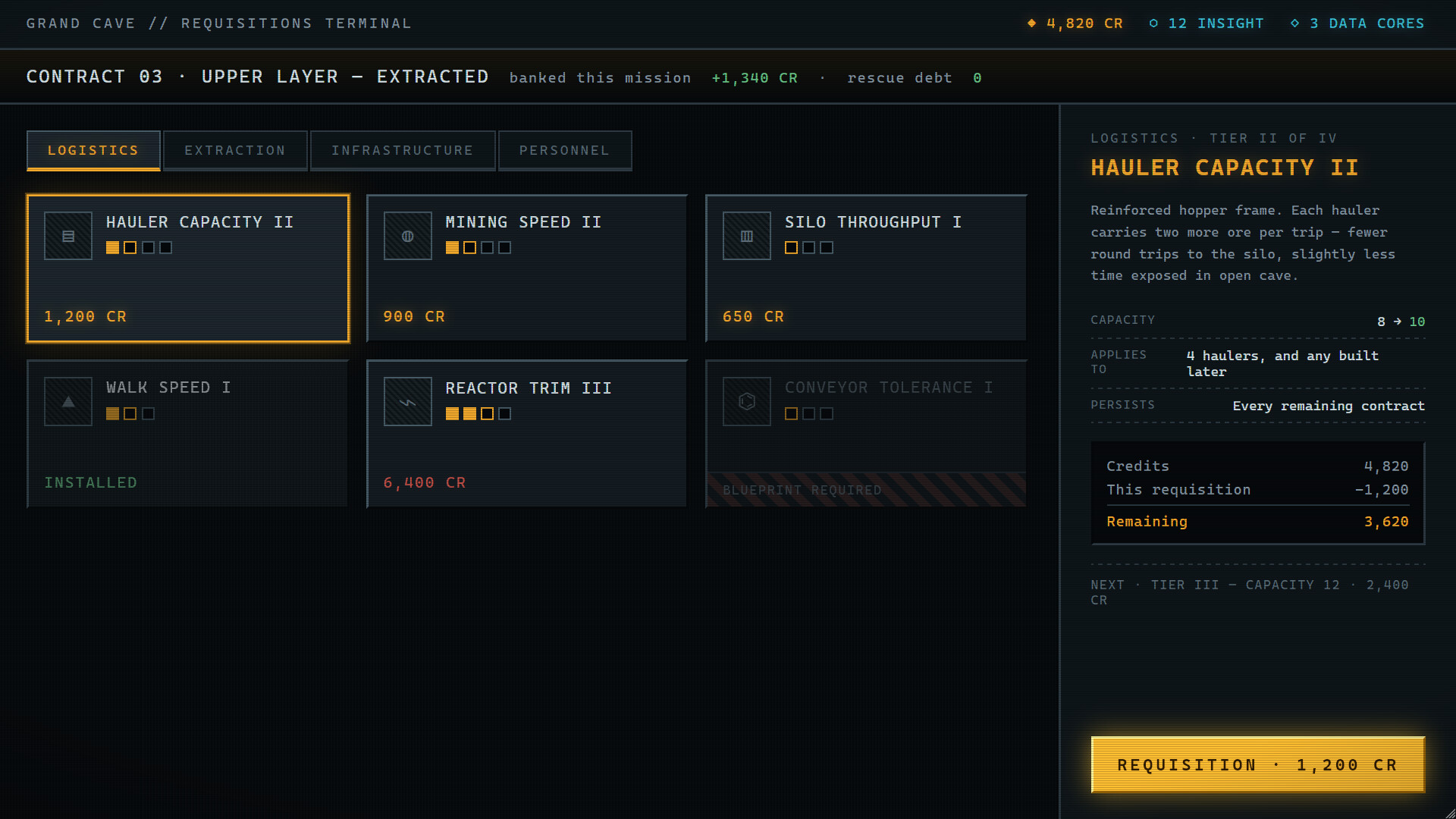Click the This requisition −1,200 row

tap(1257, 490)
